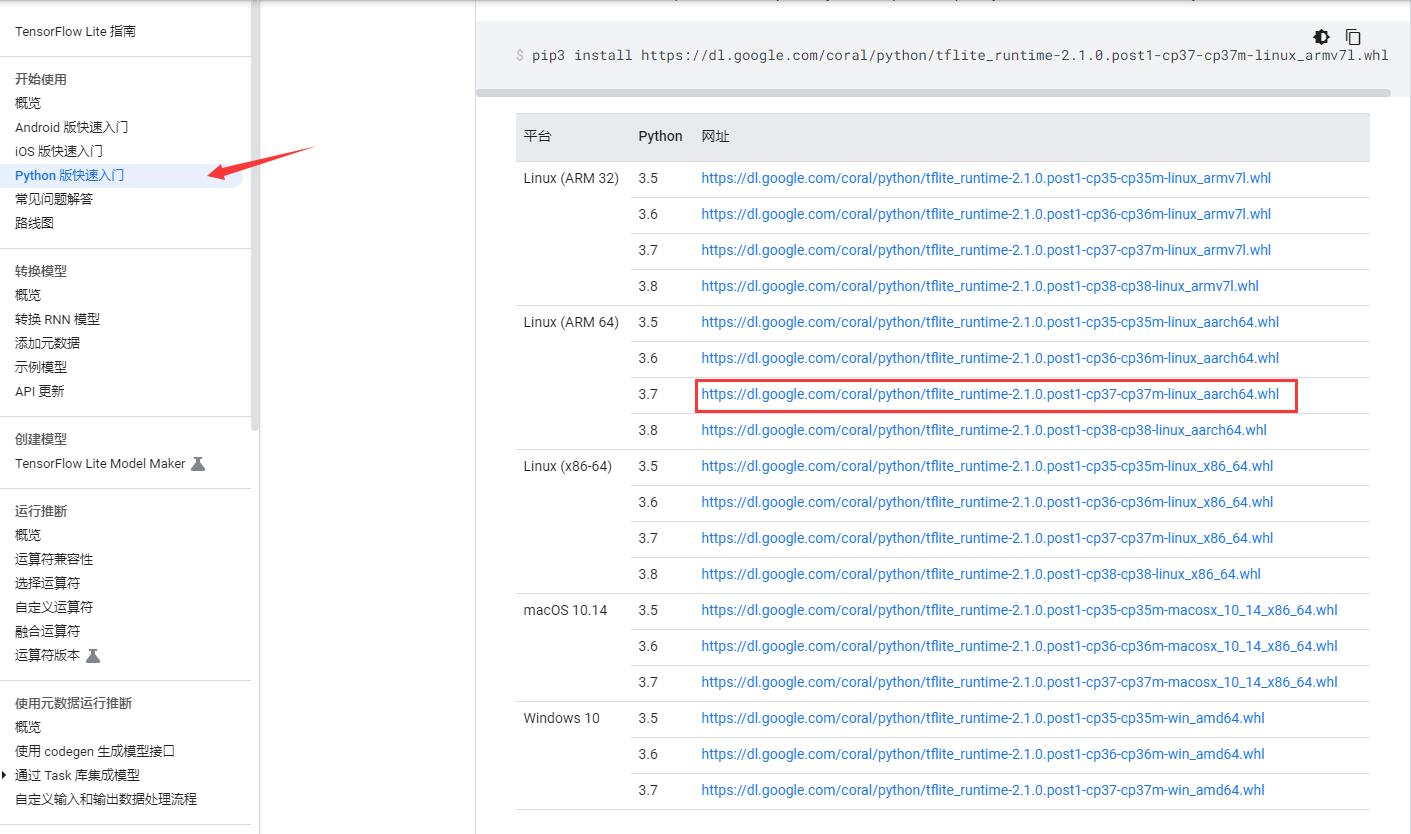This screenshot has height=834, width=1411.
Task: Open 选择运算符 page
Action: (x=47, y=583)
